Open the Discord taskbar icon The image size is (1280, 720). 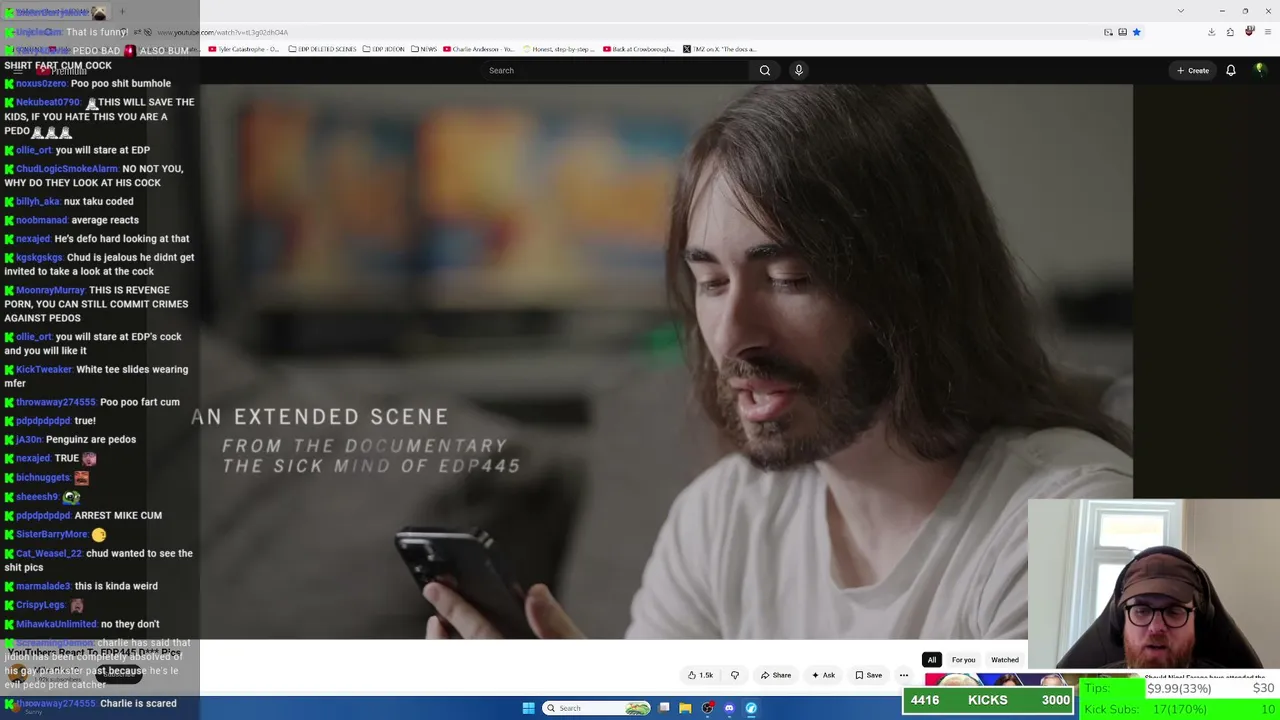coord(729,708)
